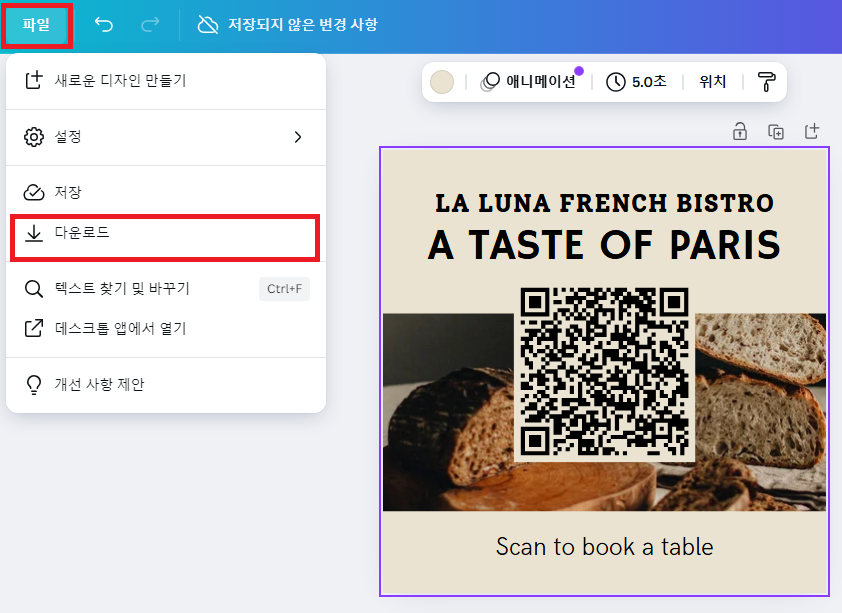Select LA LUNA FRENCH BISTRO heading text
The height and width of the screenshot is (613, 842).
click(605, 203)
